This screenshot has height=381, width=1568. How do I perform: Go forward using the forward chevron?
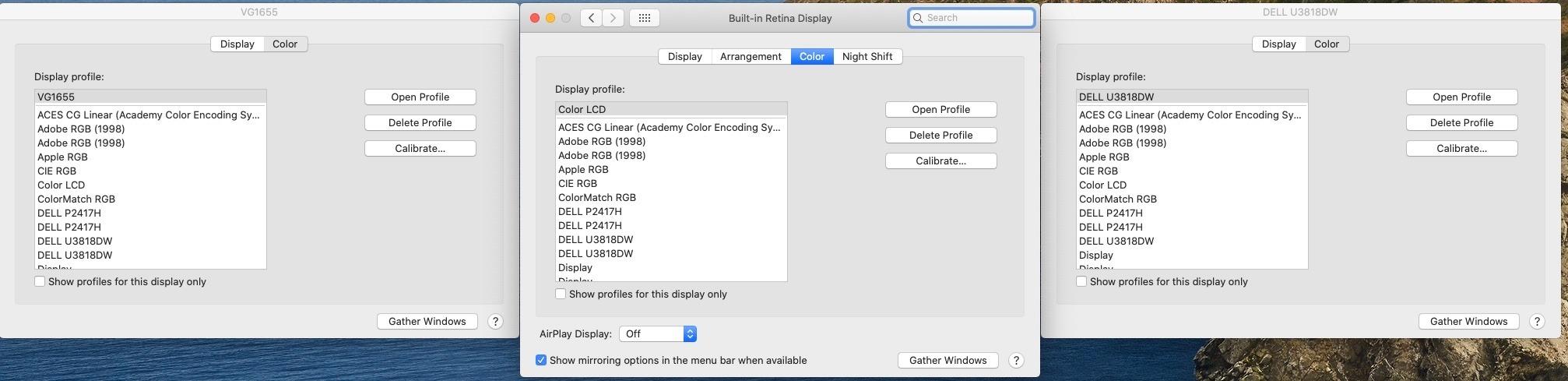tap(613, 18)
